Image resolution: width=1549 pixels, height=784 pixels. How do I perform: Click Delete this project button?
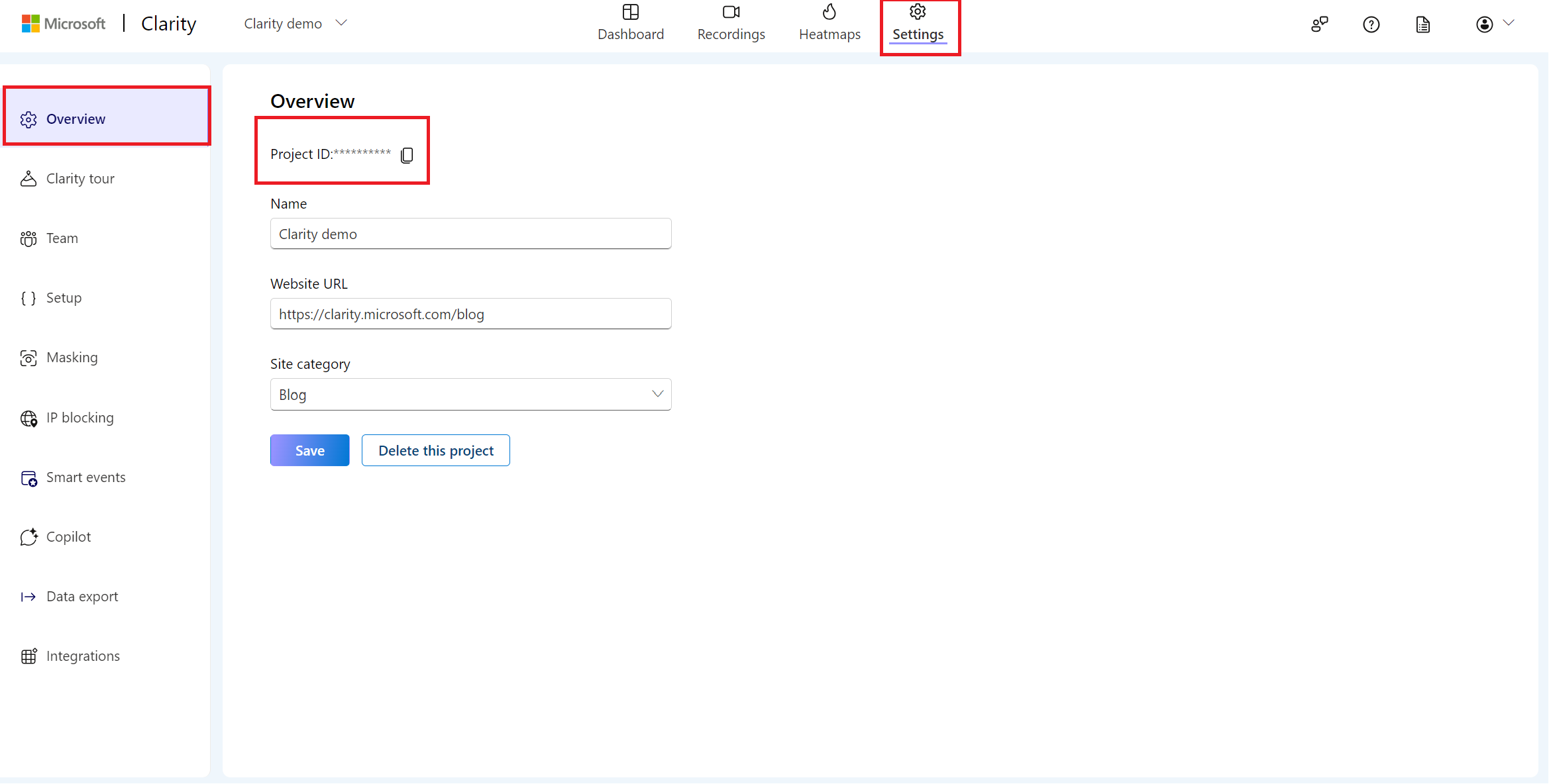tap(435, 450)
